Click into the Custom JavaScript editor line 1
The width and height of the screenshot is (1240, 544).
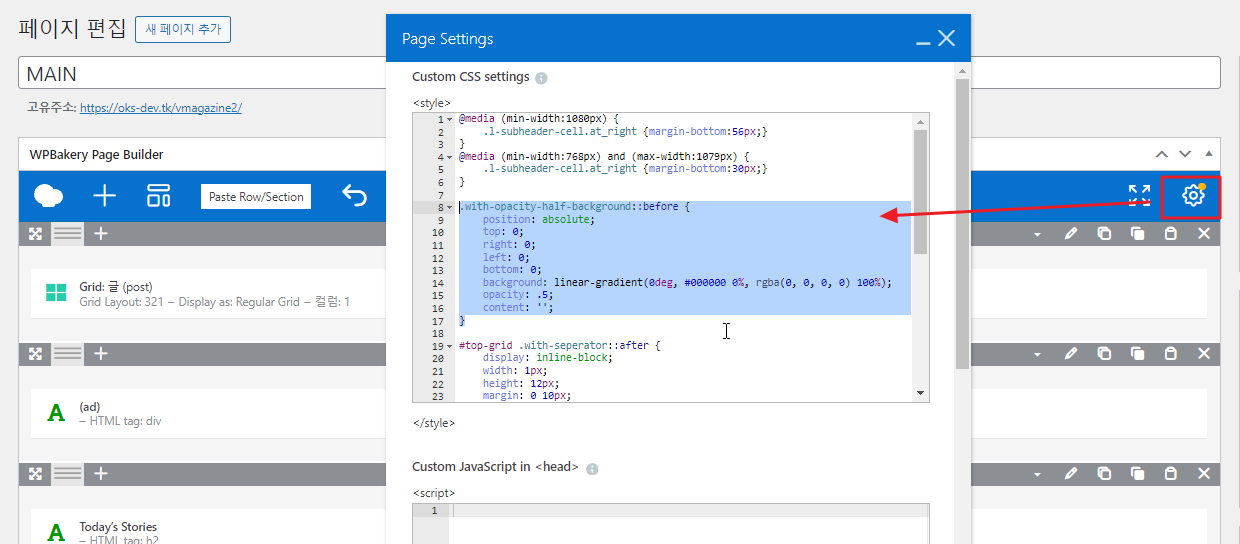click(689, 511)
